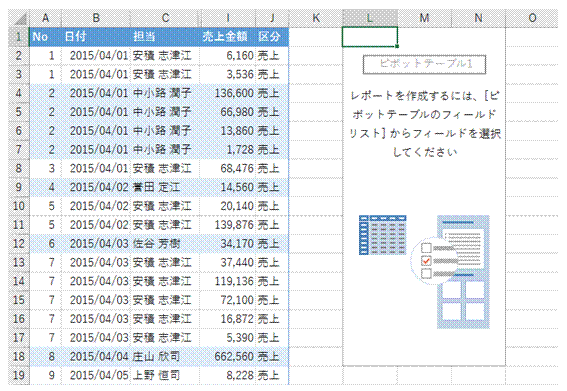Image resolution: width=567 pixels, height=391 pixels.
Task: Select column K header
Action: click(316, 18)
